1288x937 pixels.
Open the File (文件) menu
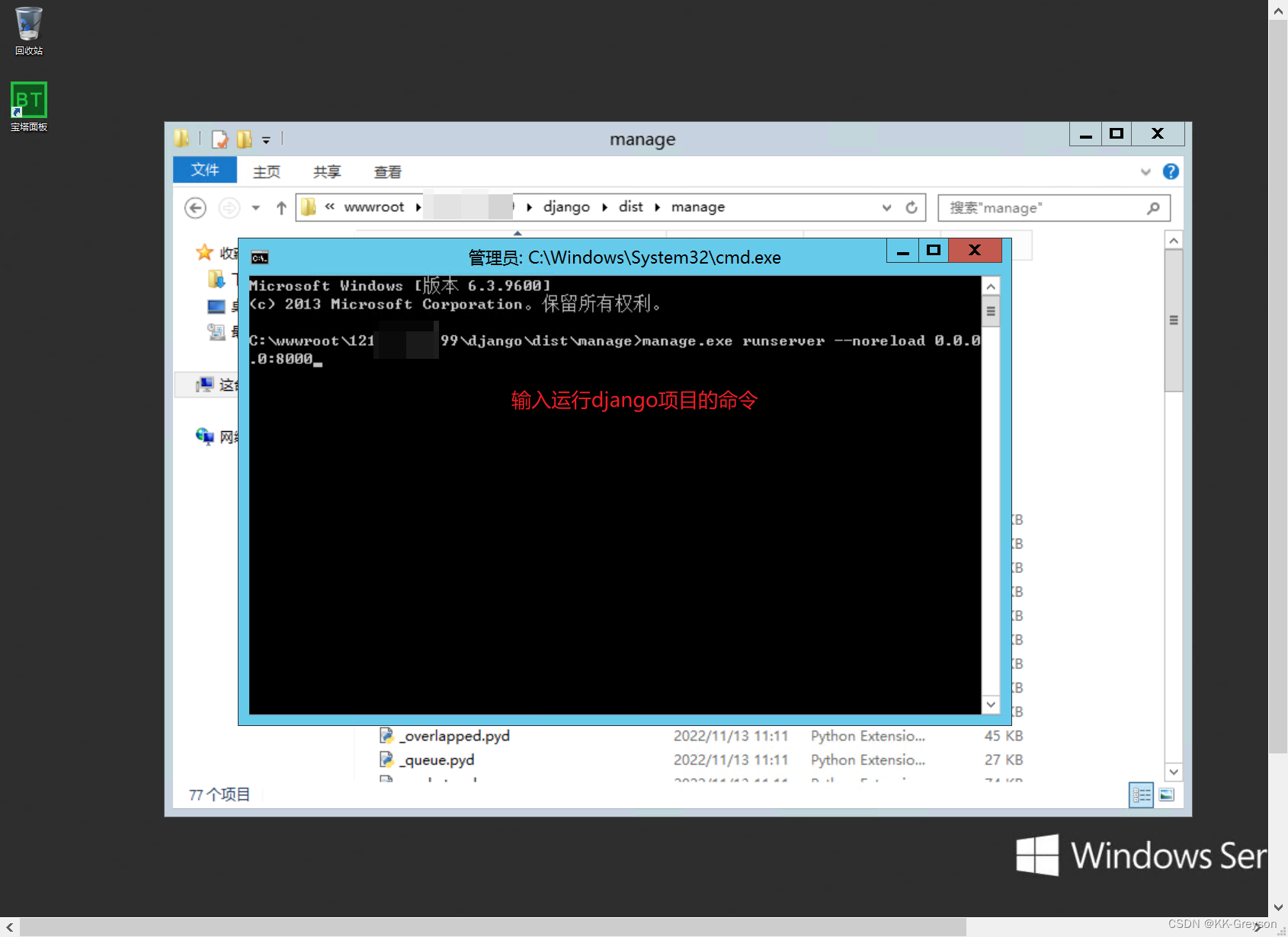[205, 170]
